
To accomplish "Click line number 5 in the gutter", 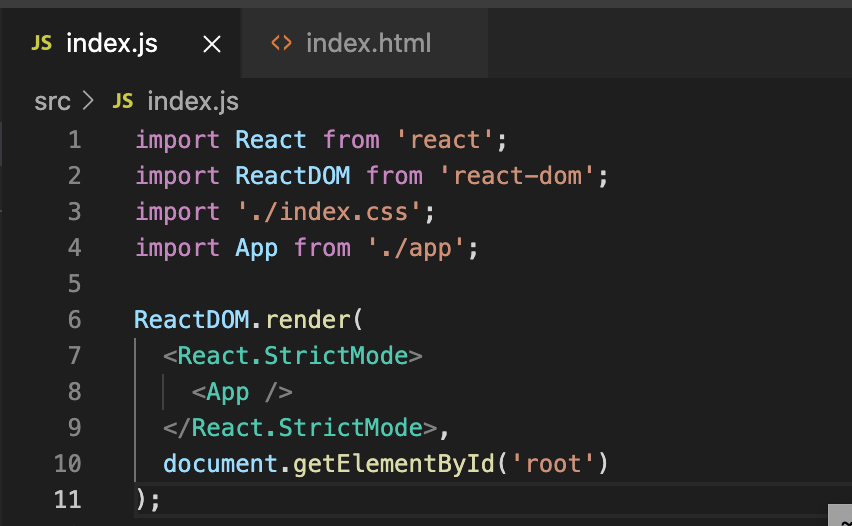I will (75, 284).
